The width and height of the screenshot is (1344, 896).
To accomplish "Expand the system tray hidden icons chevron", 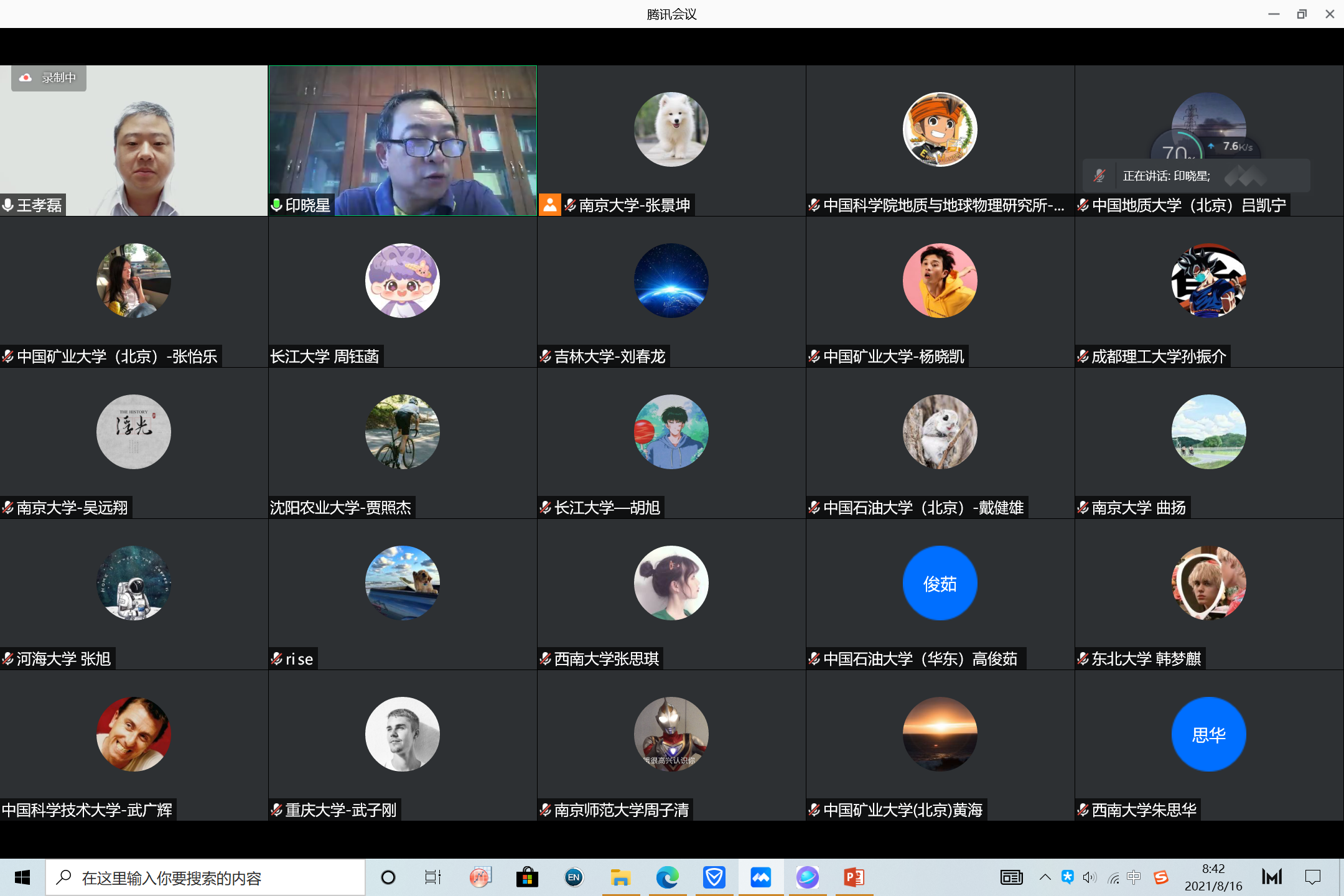I will pos(1045,878).
